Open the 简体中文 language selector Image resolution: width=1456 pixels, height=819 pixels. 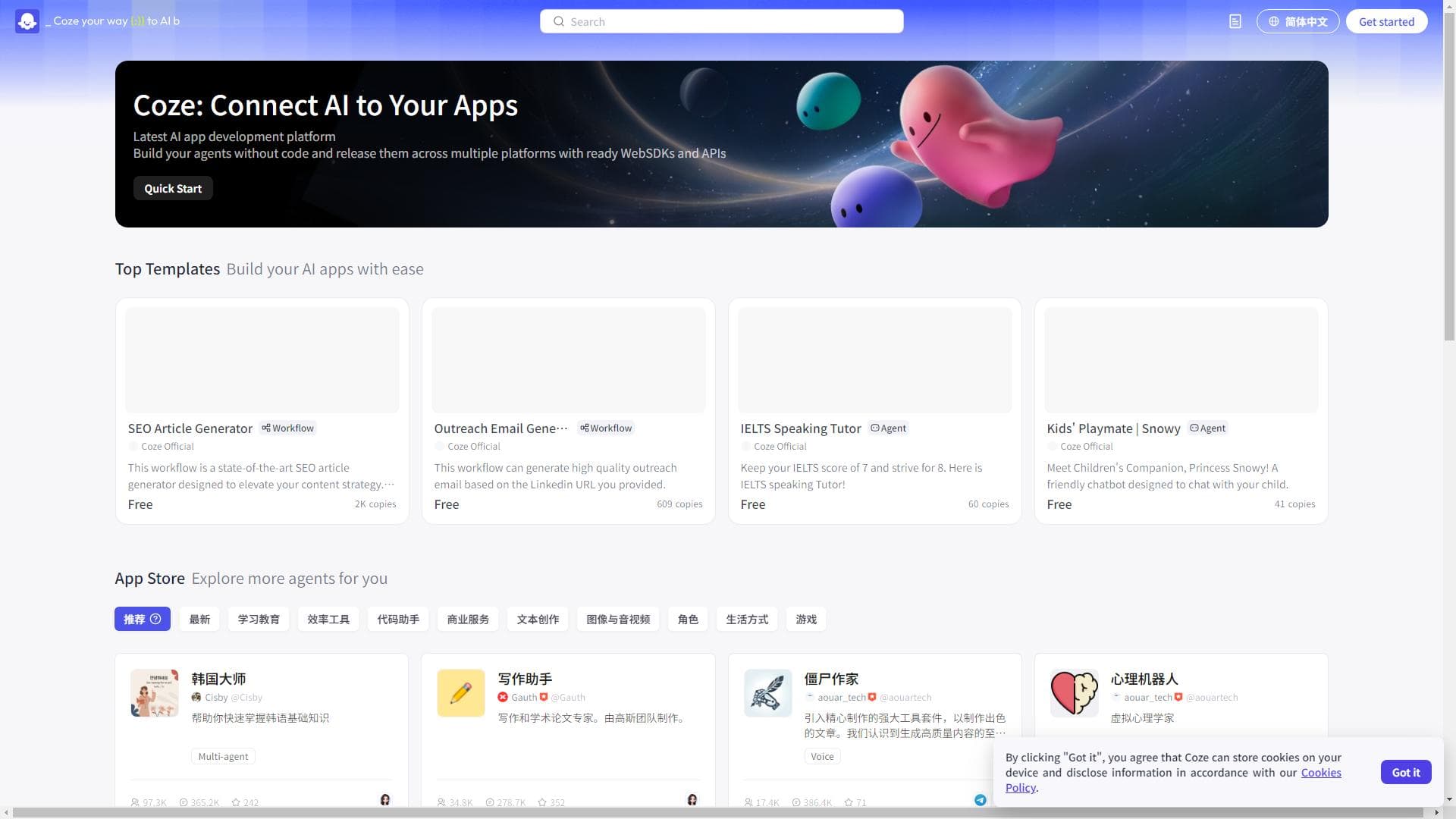coord(1298,21)
